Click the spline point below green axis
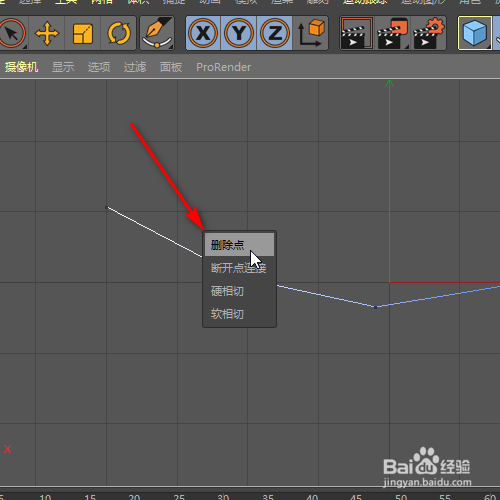 375,307
